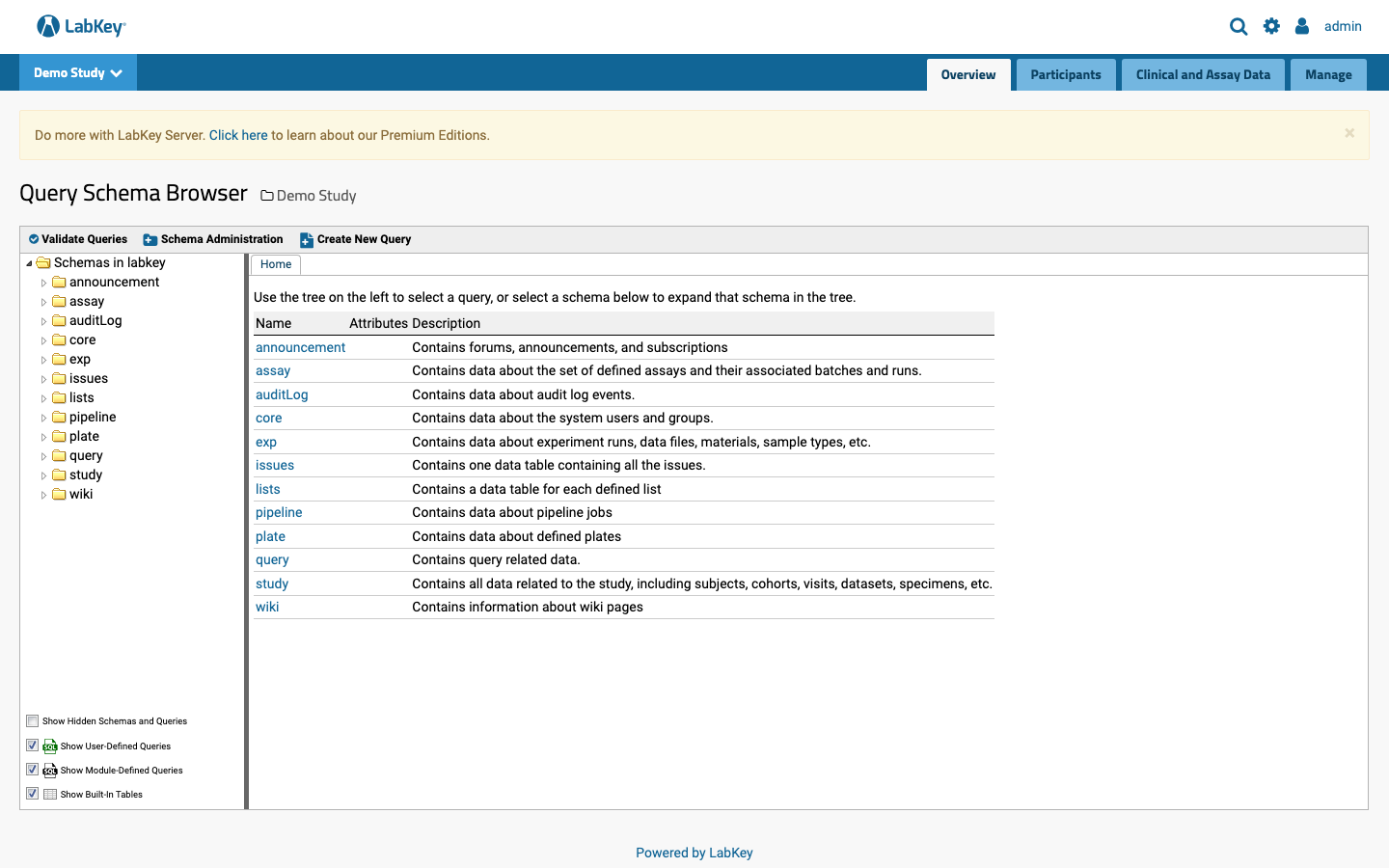Click the announcement folder icon in tree
Image resolution: width=1389 pixels, height=868 pixels.
[59, 282]
